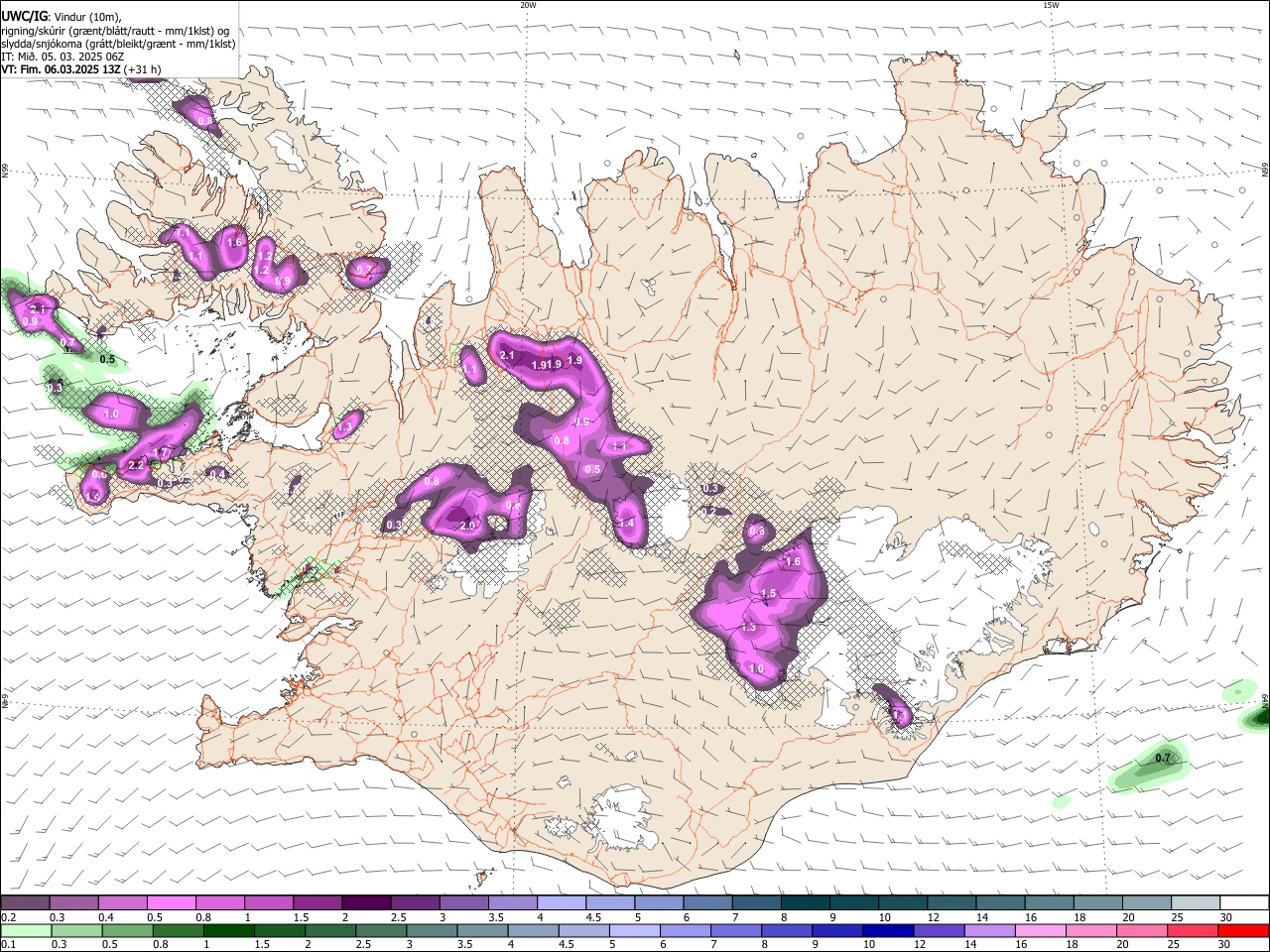
Task: Pick the deep navy bottom-row swatch at 10
Action: (x=887, y=930)
